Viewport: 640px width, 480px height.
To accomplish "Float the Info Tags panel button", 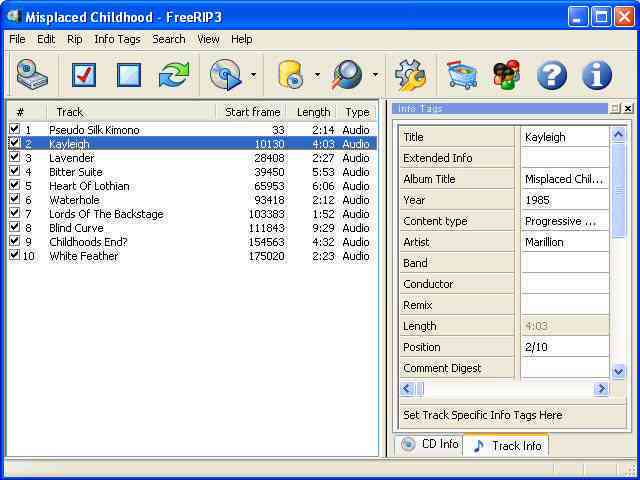I will point(615,108).
